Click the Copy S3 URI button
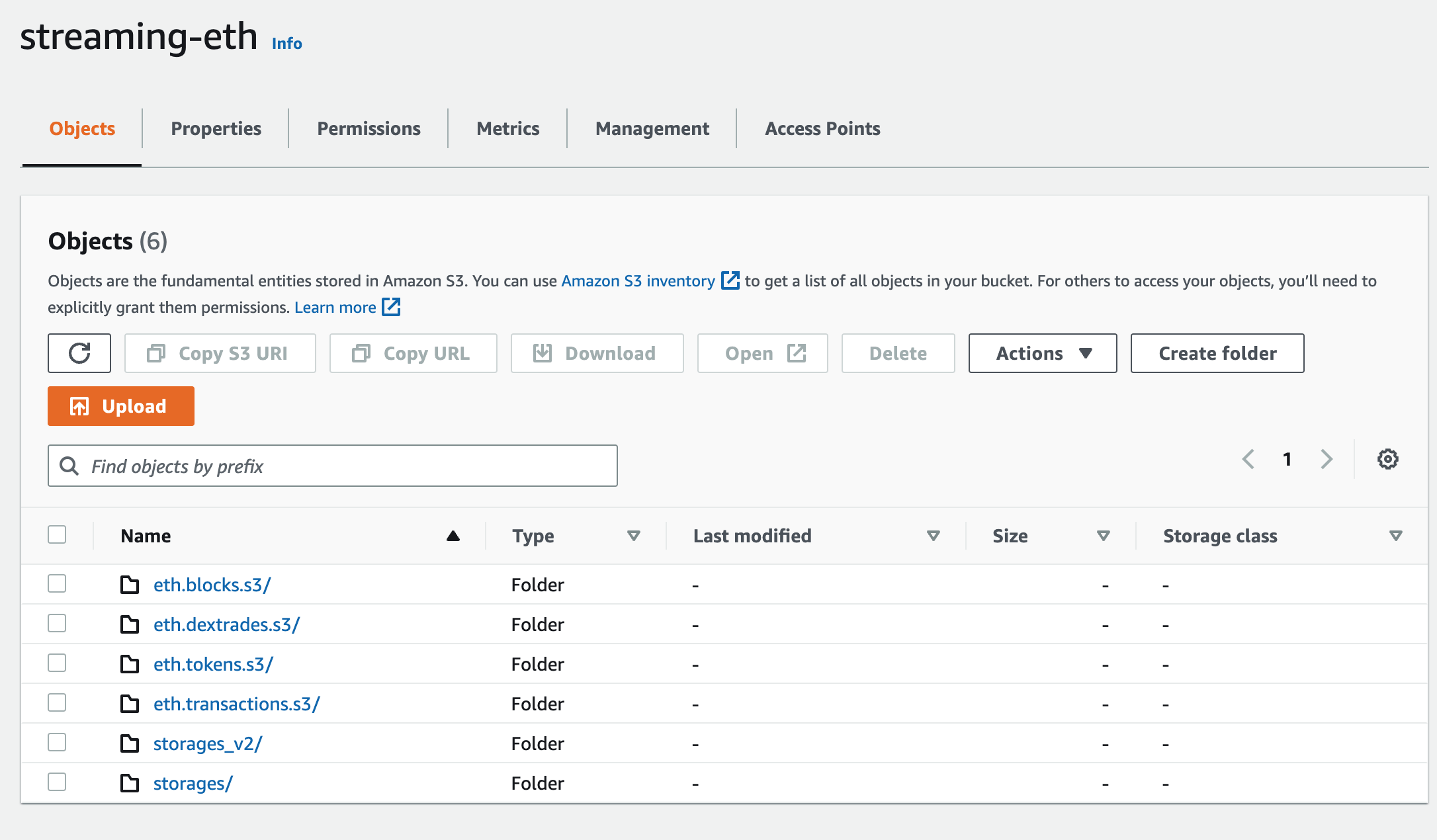The height and width of the screenshot is (840, 1437). 220,353
